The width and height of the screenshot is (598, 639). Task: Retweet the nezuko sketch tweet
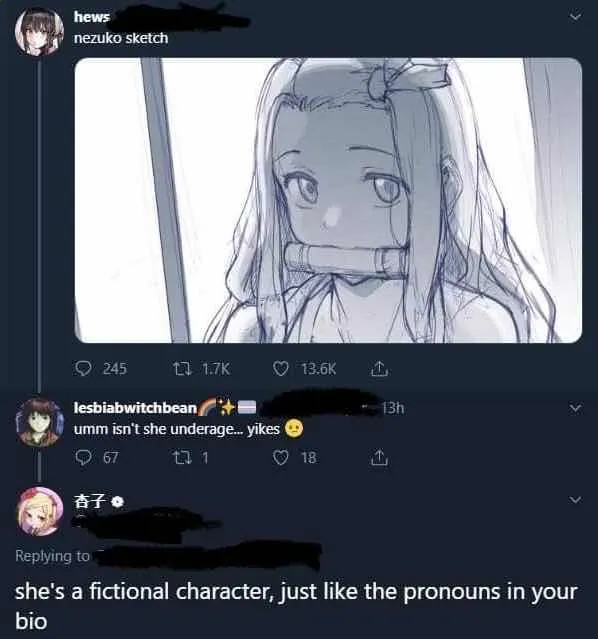tap(178, 369)
